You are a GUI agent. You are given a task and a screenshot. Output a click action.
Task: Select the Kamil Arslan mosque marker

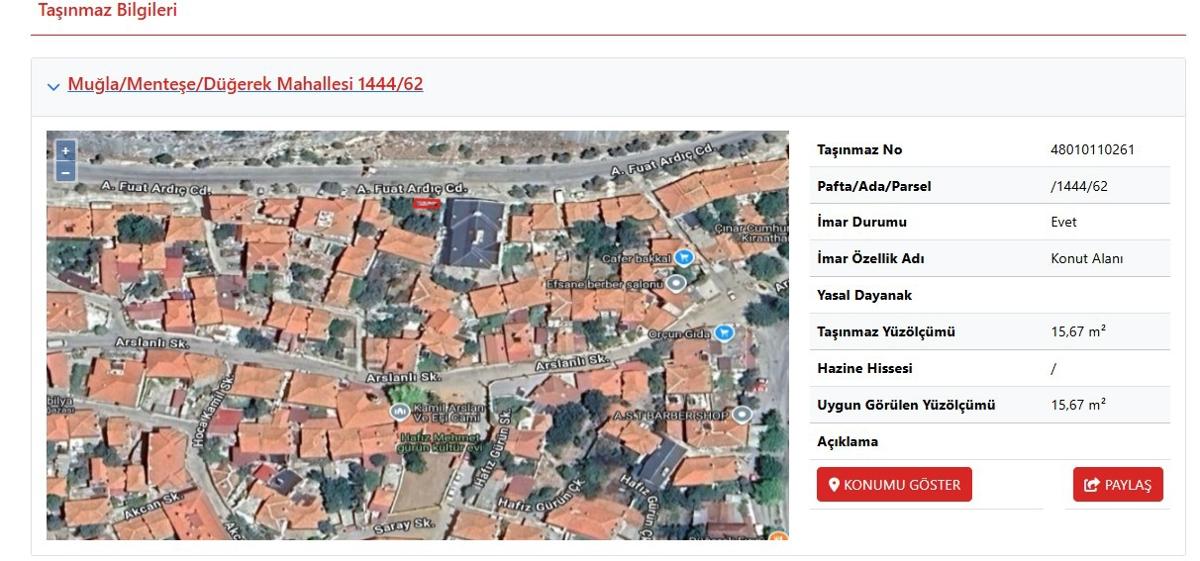(398, 411)
